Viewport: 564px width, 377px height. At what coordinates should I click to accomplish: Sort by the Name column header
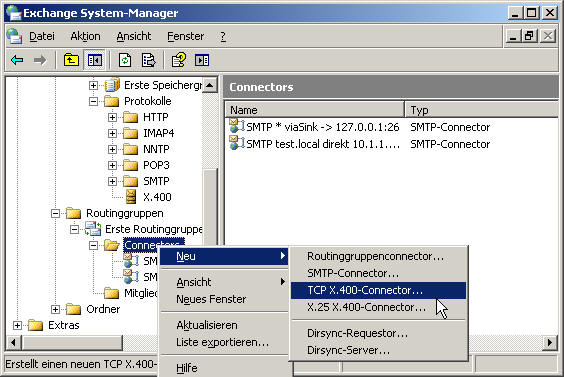pos(314,110)
